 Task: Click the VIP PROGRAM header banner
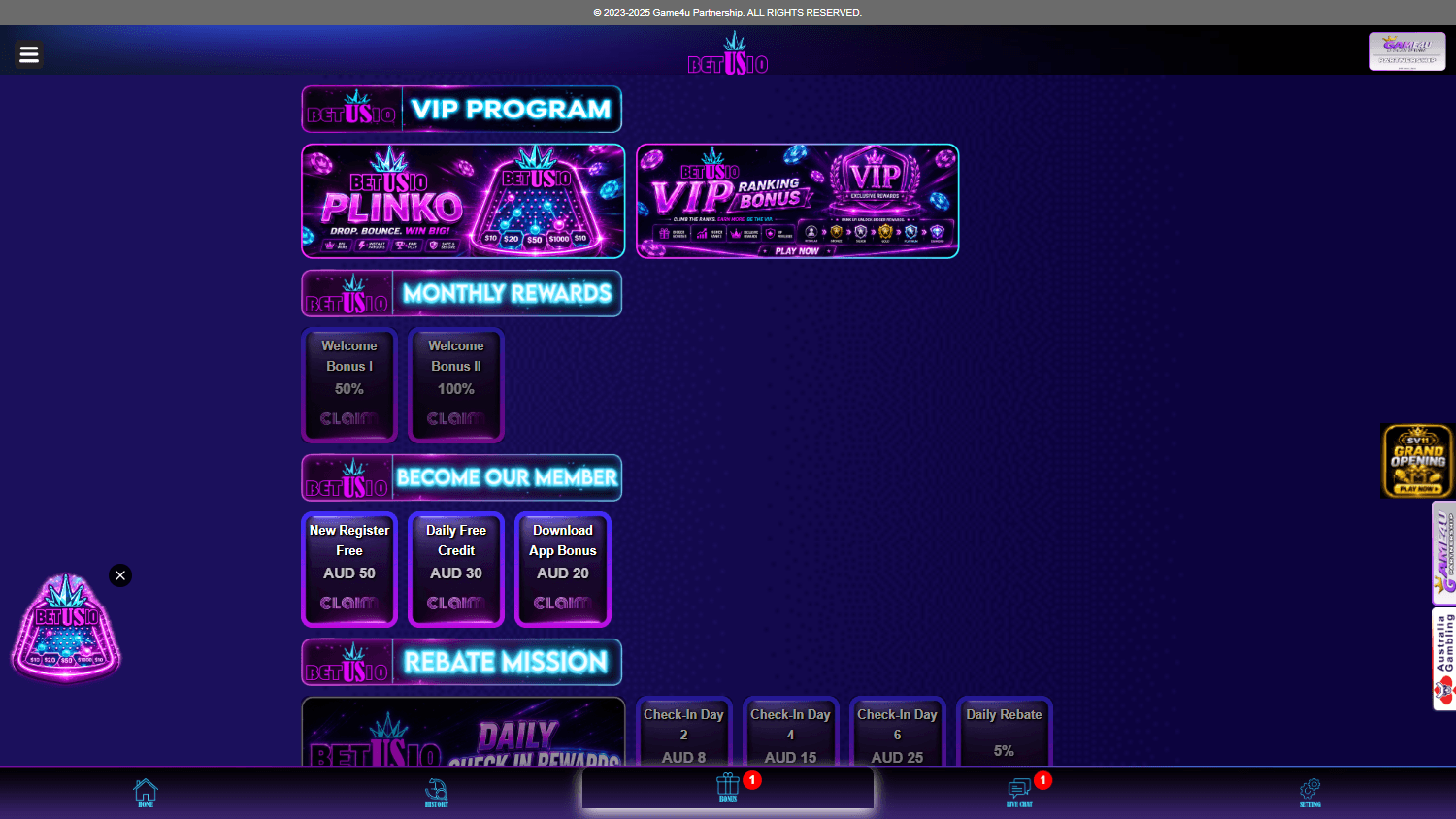tap(462, 109)
